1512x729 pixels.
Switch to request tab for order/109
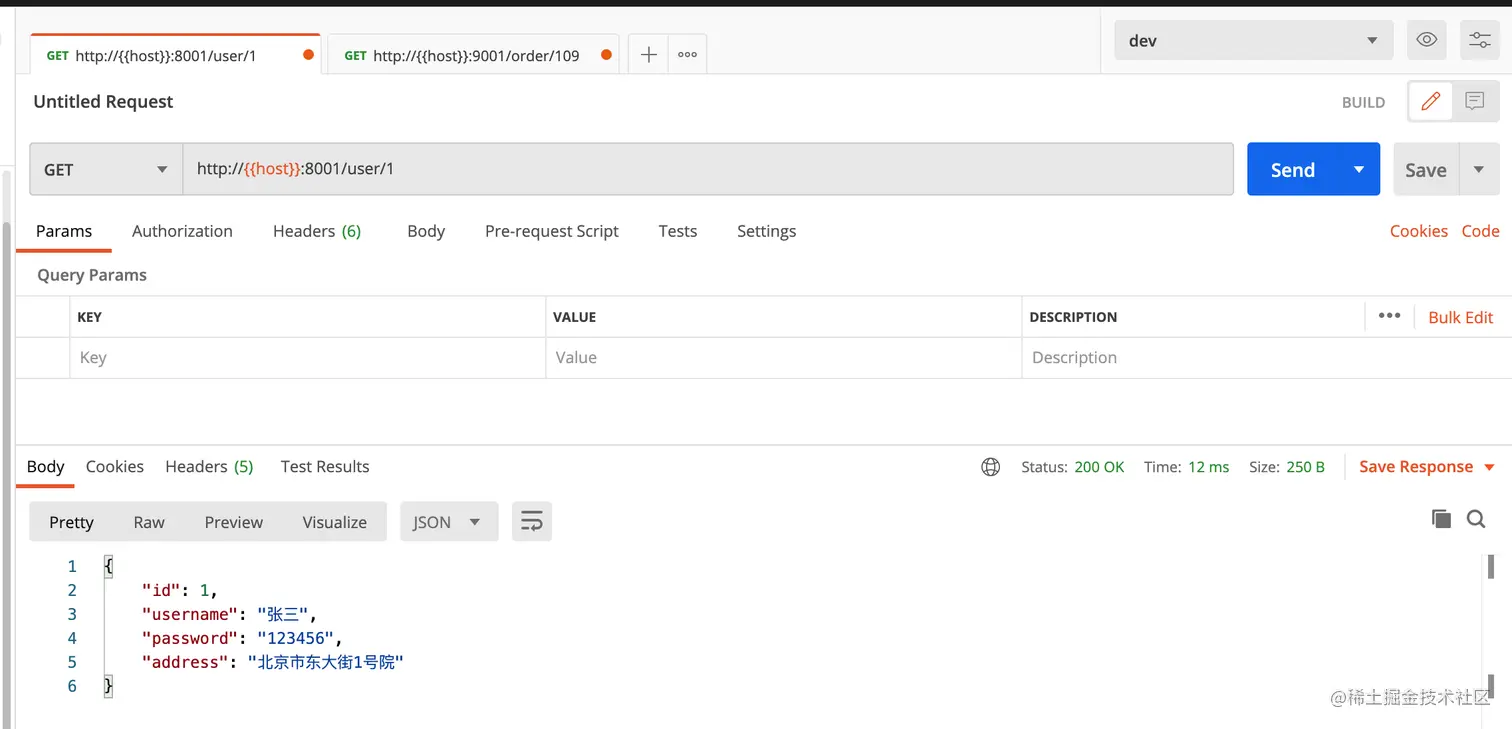pyautogui.click(x=473, y=55)
